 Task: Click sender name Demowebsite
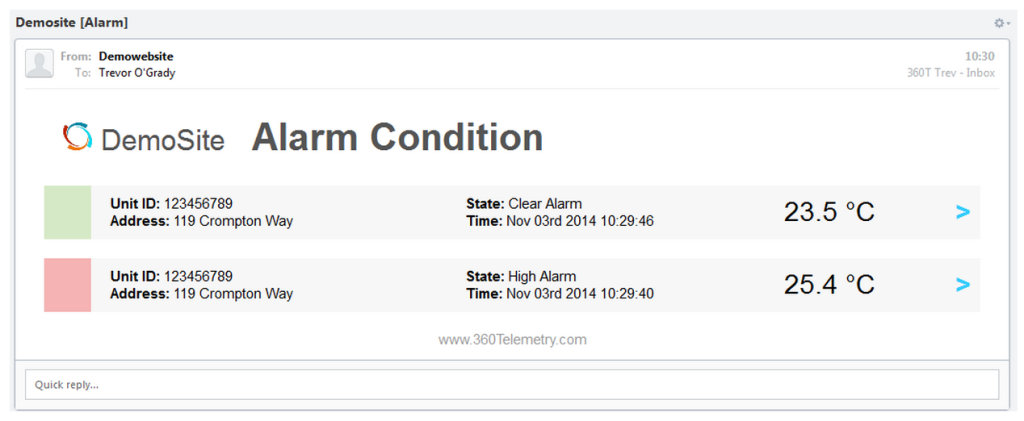coord(136,57)
